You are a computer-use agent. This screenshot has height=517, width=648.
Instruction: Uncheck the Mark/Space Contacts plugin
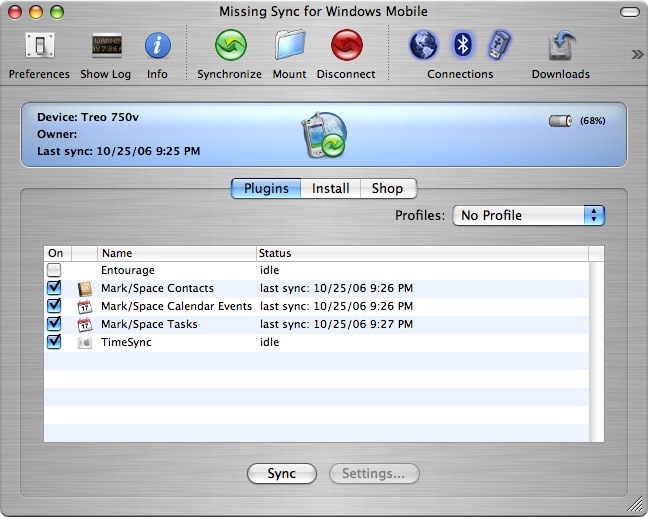[54, 288]
